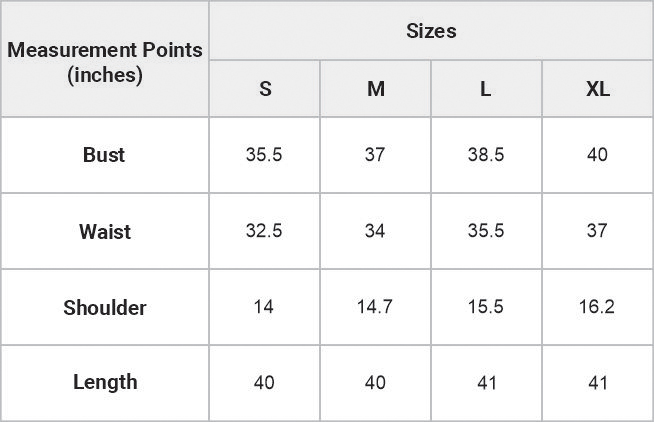
Task: Click the Shoulder value 16.2 cell
Action: pyautogui.click(x=598, y=307)
